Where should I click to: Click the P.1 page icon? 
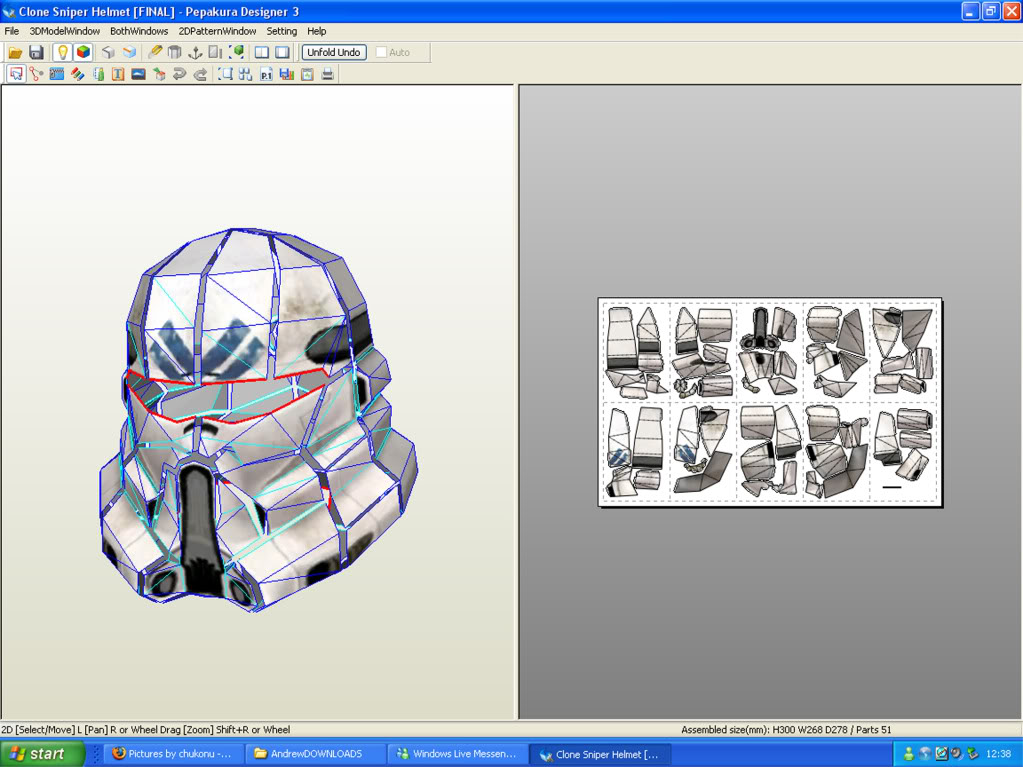(266, 74)
